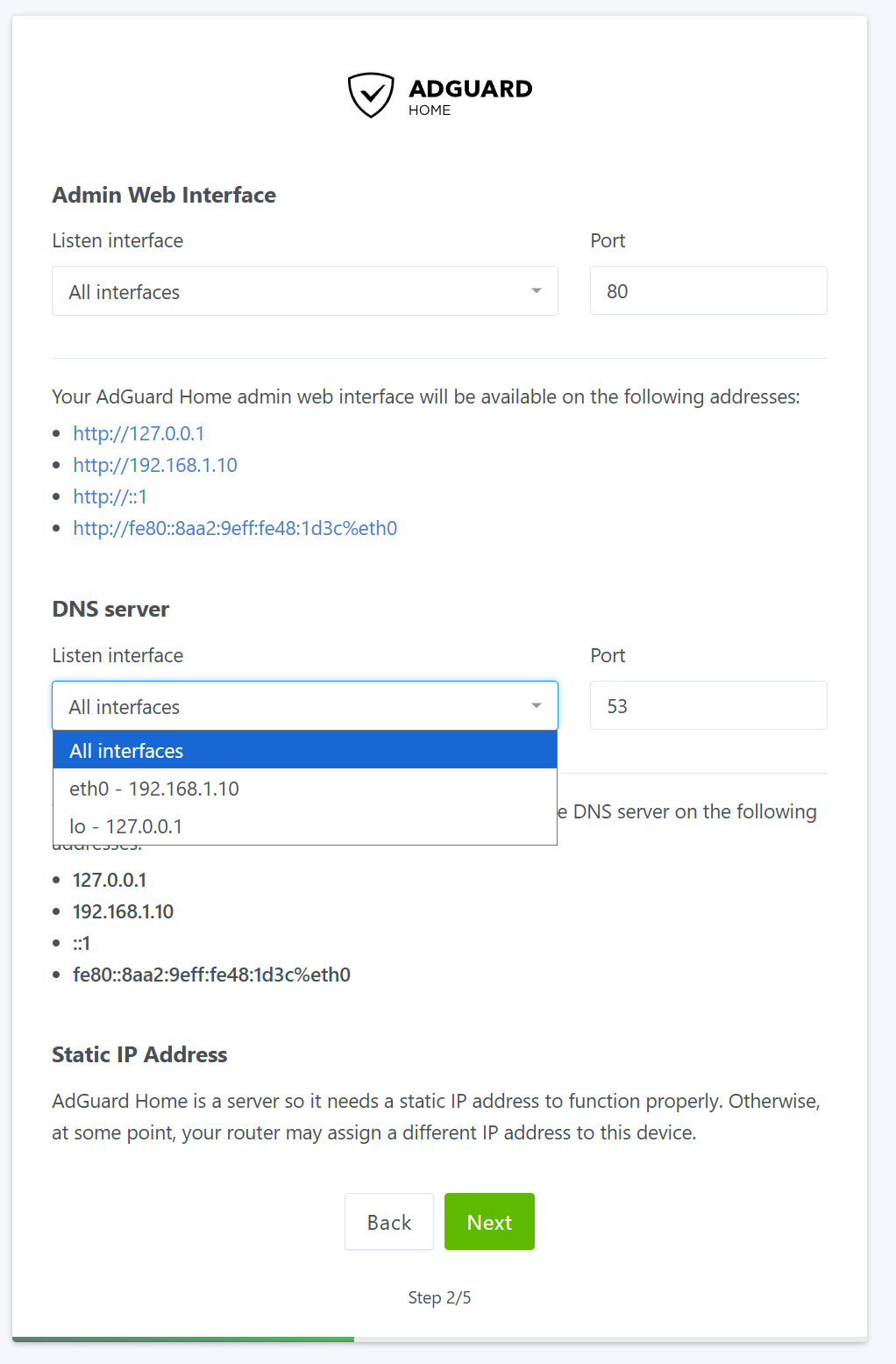Click DNS address "::1" in the list
Image resolution: width=896 pixels, height=1364 pixels.
(x=82, y=943)
